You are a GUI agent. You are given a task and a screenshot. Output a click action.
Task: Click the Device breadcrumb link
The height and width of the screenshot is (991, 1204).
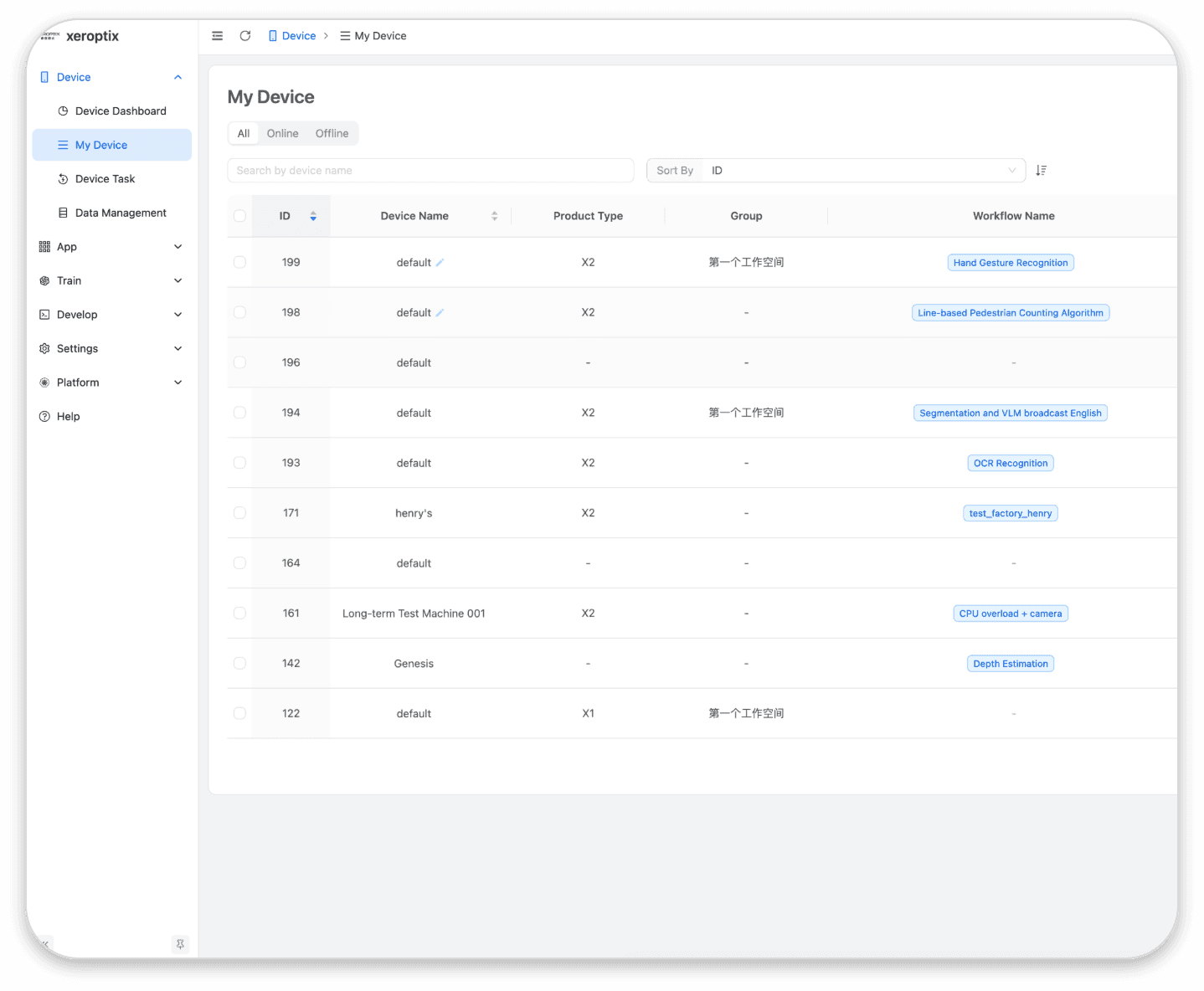coord(299,36)
